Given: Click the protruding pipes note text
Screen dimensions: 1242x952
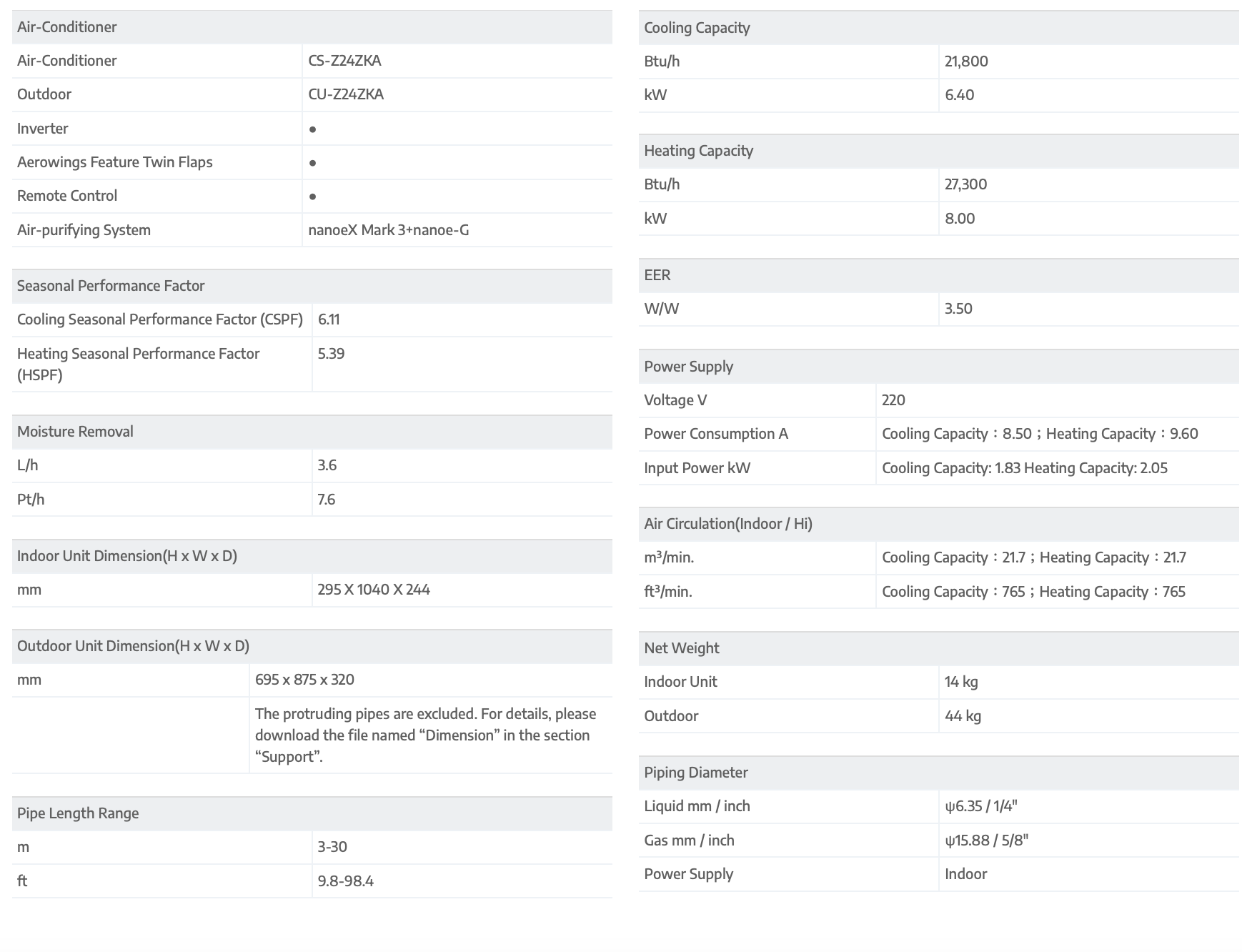Looking at the screenshot, I should click(x=424, y=735).
